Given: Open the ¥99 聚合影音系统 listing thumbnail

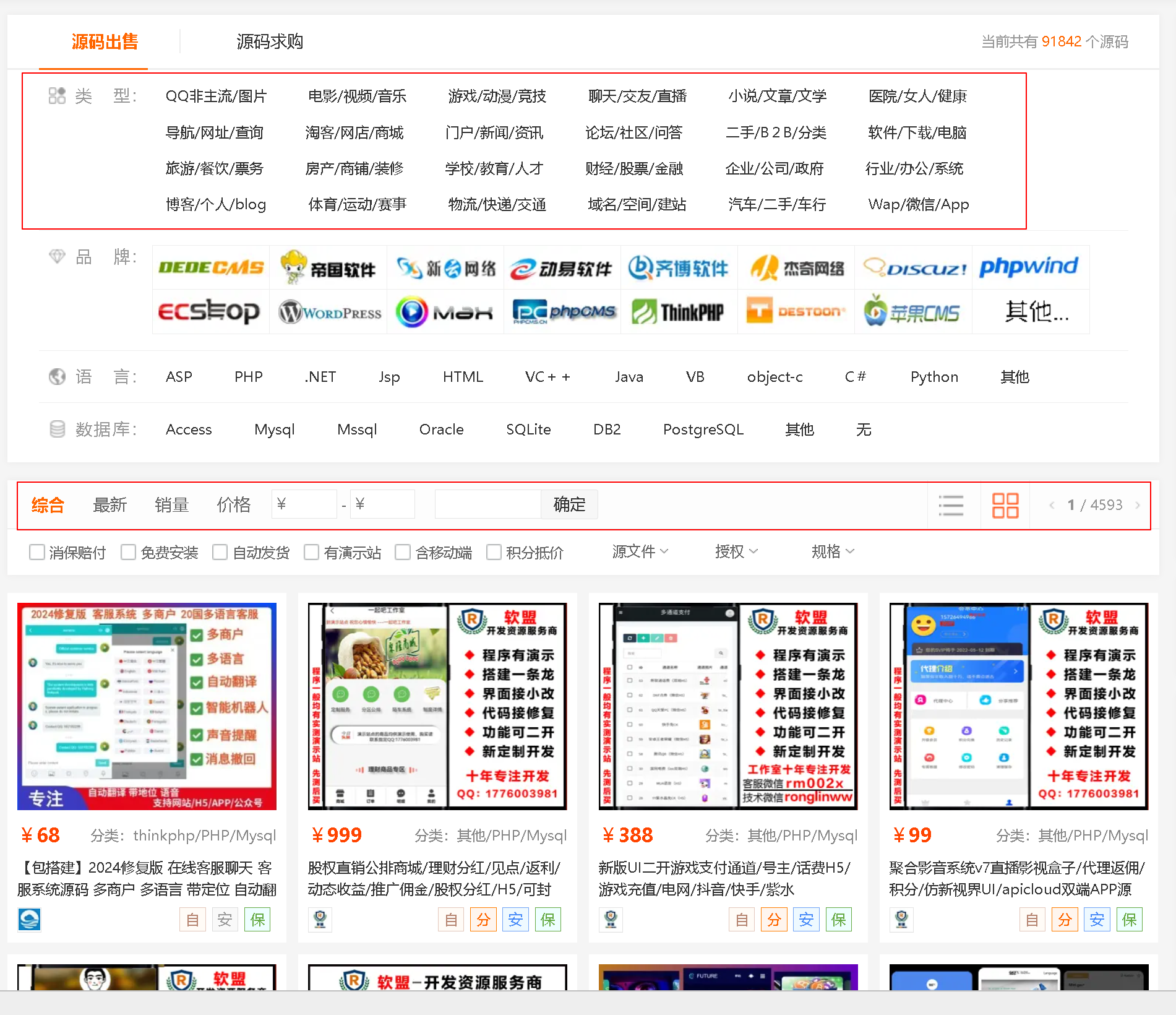Looking at the screenshot, I should tap(1019, 707).
